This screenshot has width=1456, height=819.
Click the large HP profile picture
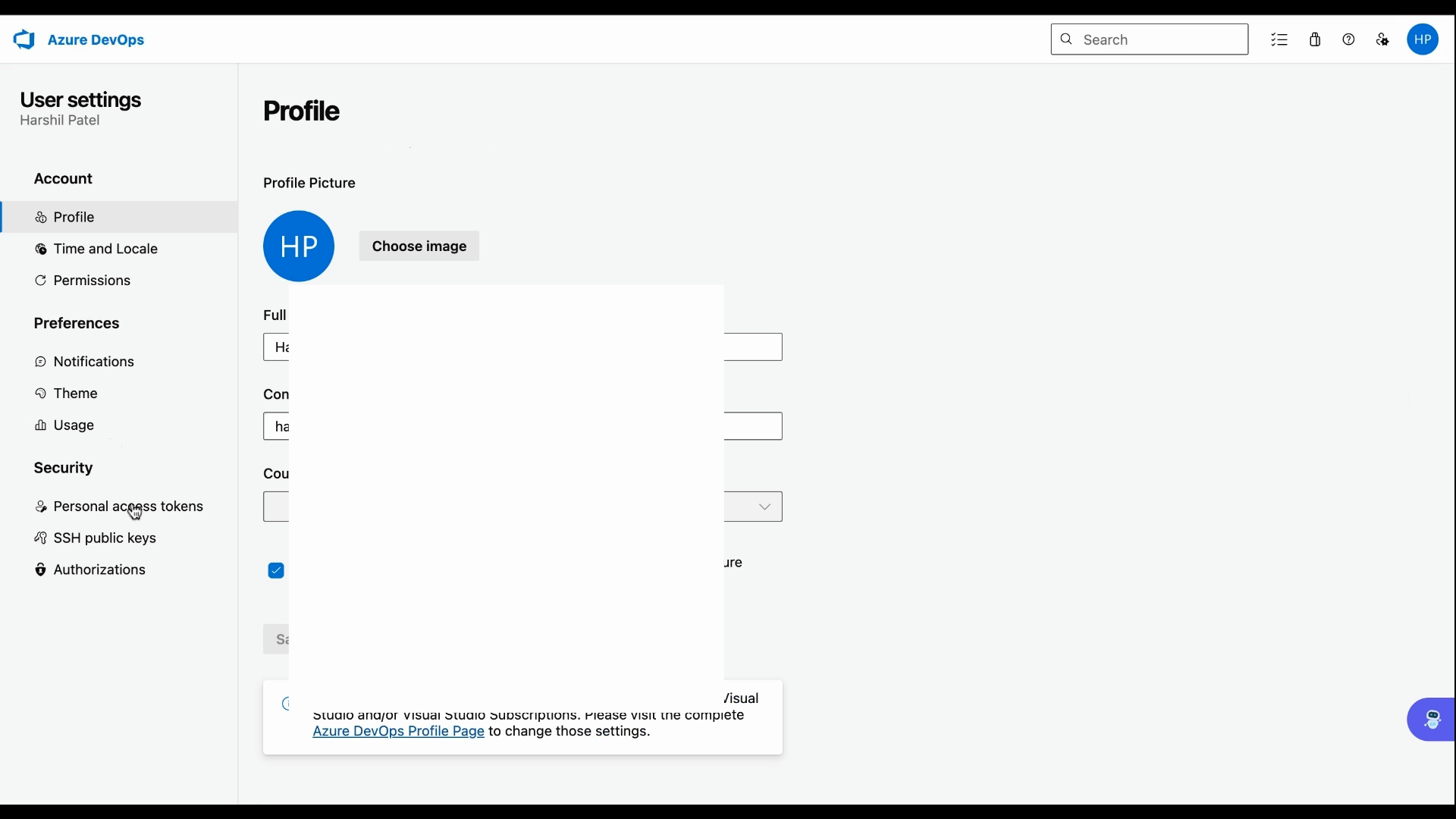[x=299, y=246]
